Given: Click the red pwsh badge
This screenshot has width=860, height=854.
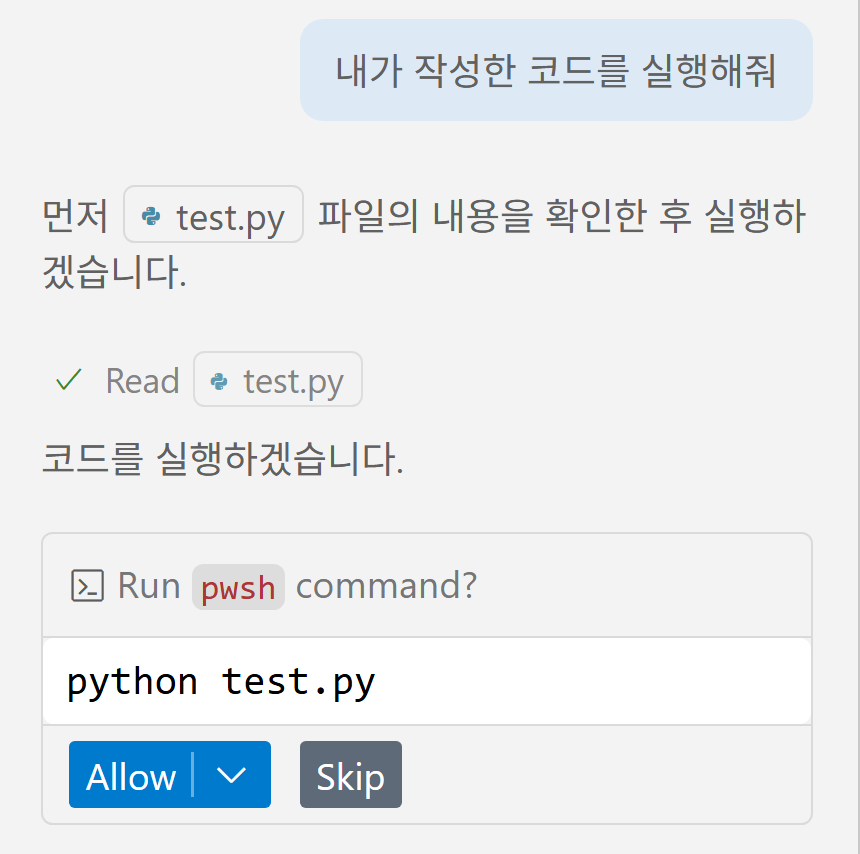Looking at the screenshot, I should coord(238,587).
